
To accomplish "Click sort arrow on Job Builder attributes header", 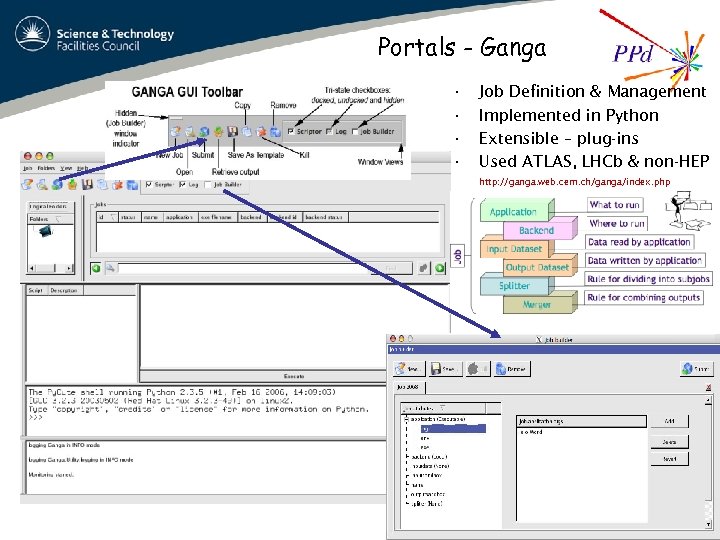I will (x=442, y=408).
